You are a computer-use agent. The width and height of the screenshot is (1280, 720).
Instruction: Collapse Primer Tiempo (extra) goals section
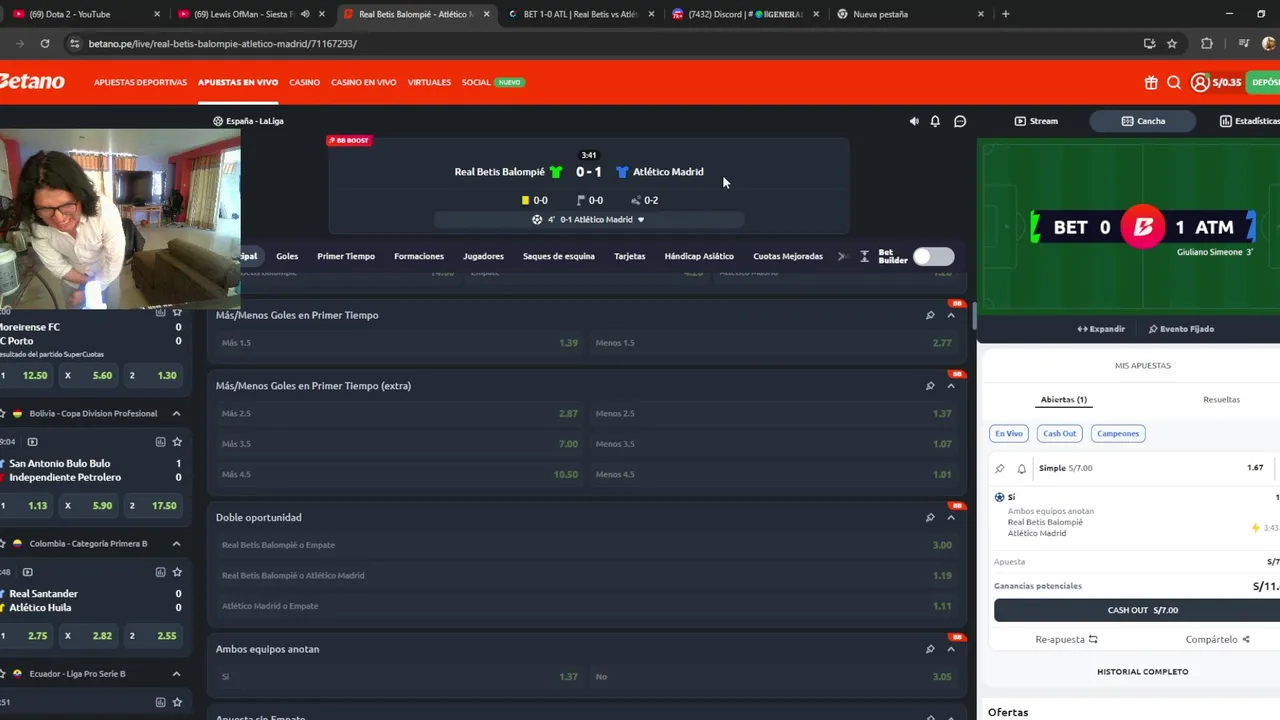(951, 386)
